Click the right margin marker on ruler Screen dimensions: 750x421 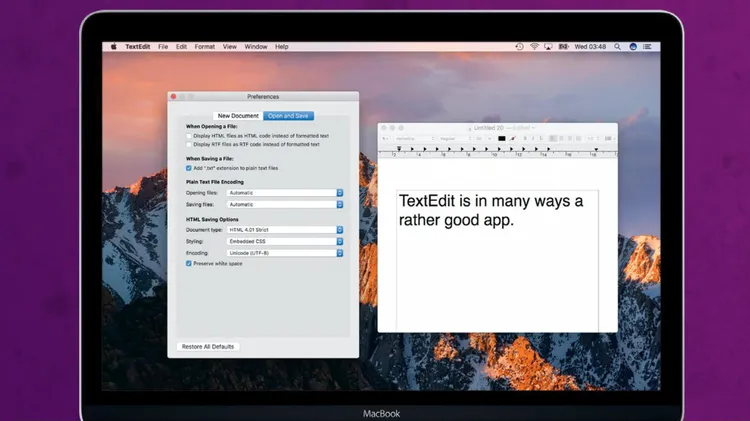pyautogui.click(x=596, y=150)
